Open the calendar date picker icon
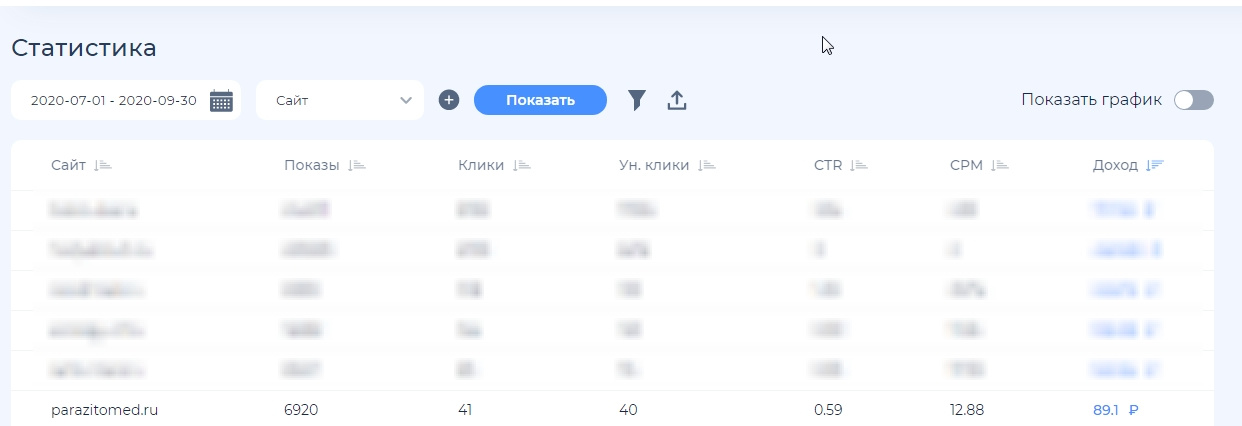1242x426 pixels. coord(221,100)
